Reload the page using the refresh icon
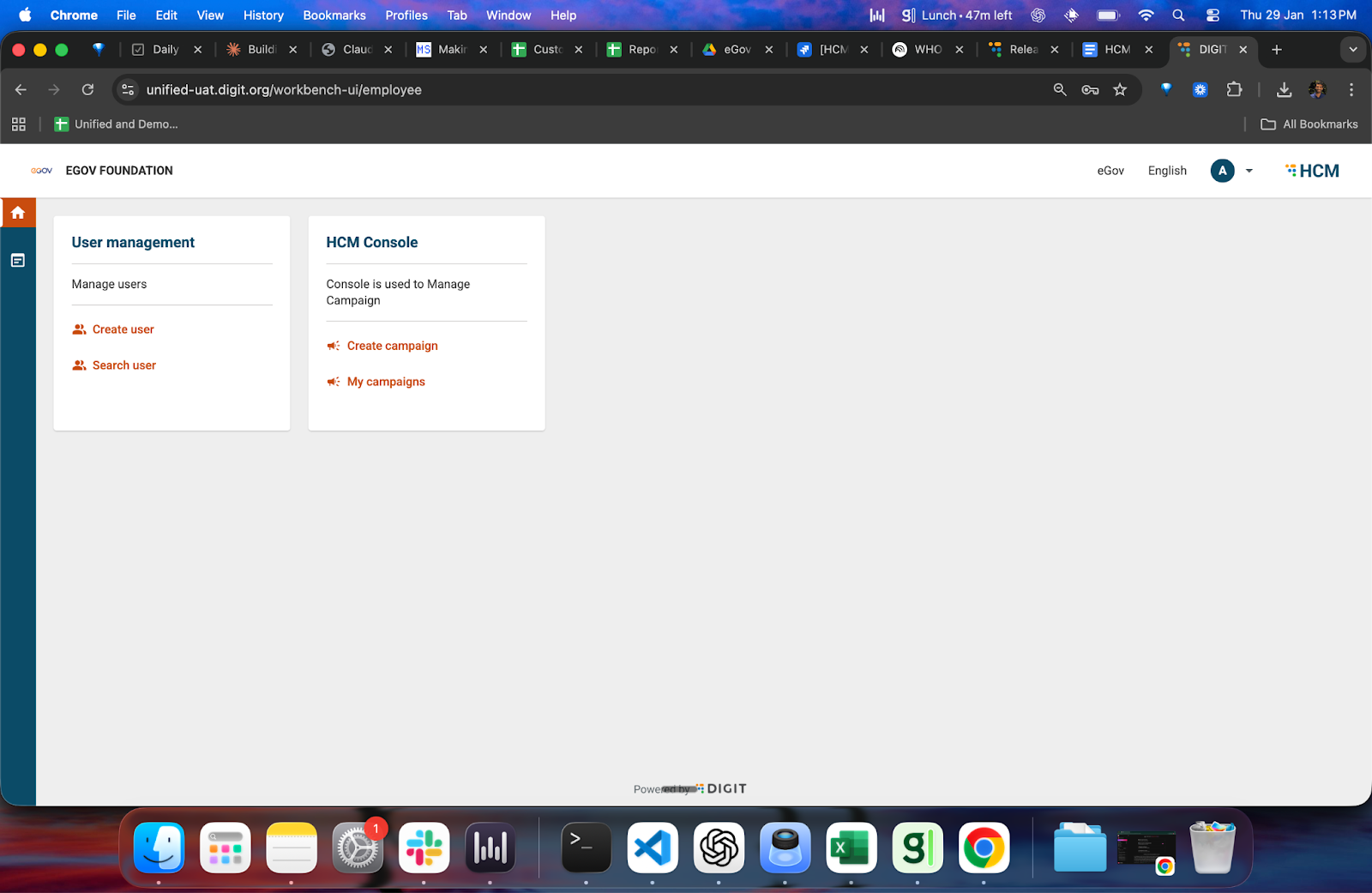The width and height of the screenshot is (1372, 893). point(87,90)
